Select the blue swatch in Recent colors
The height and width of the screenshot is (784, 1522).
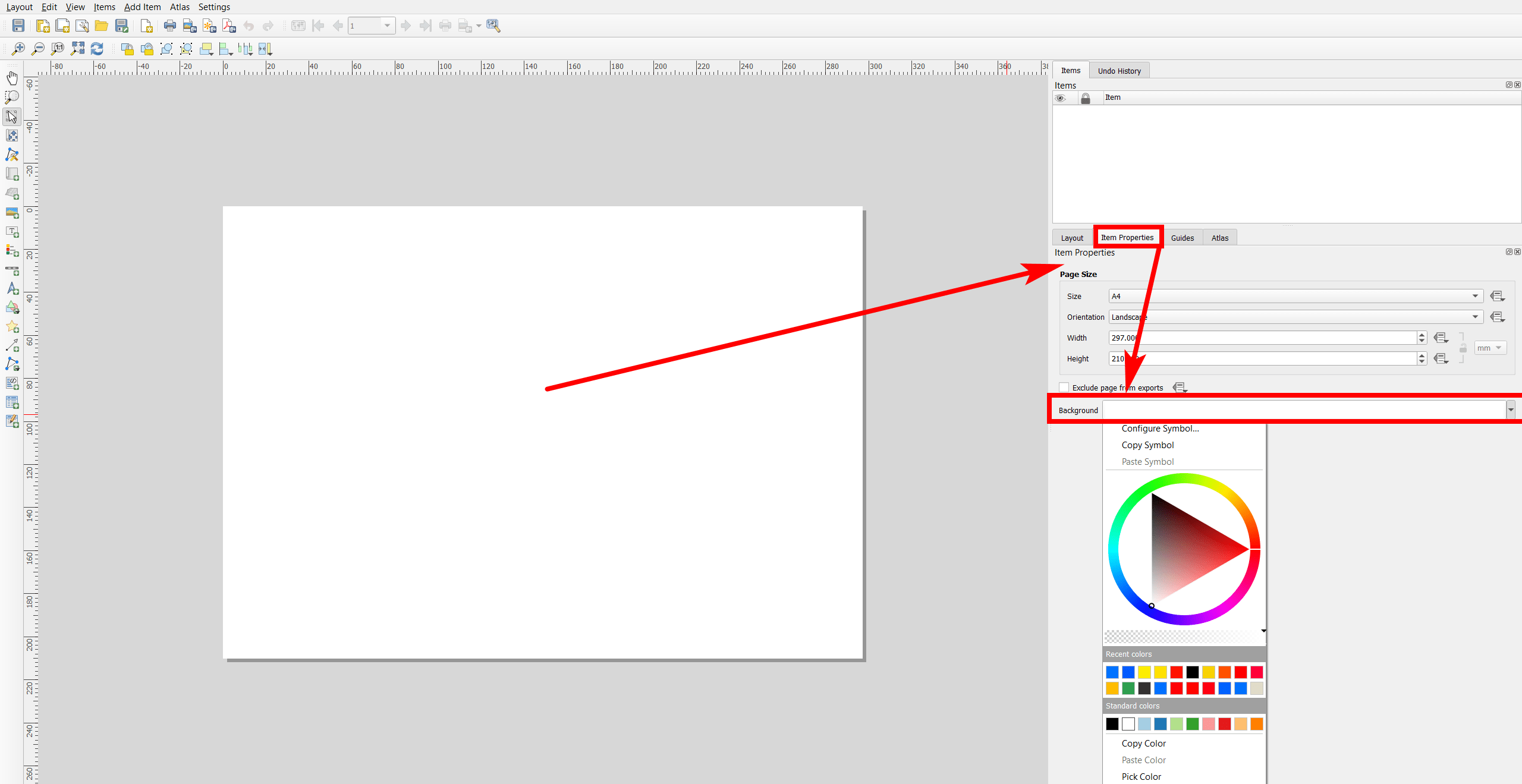point(1112,672)
